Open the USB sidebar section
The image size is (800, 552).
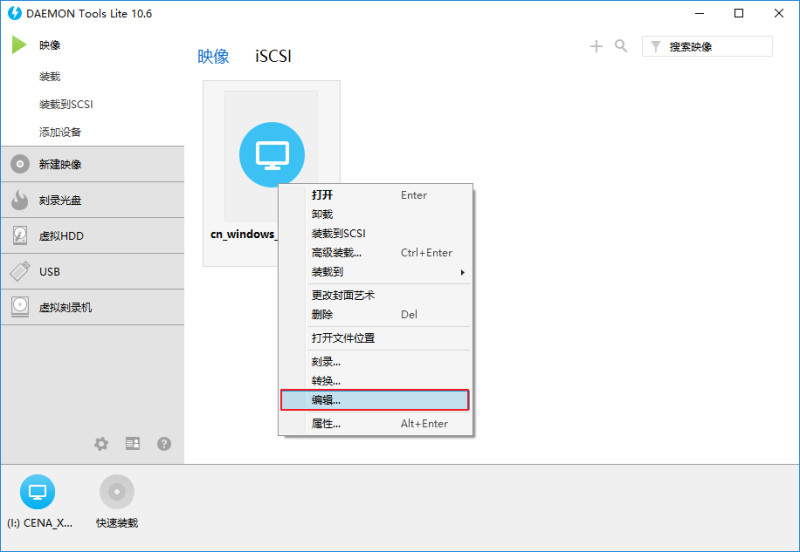[x=92, y=271]
